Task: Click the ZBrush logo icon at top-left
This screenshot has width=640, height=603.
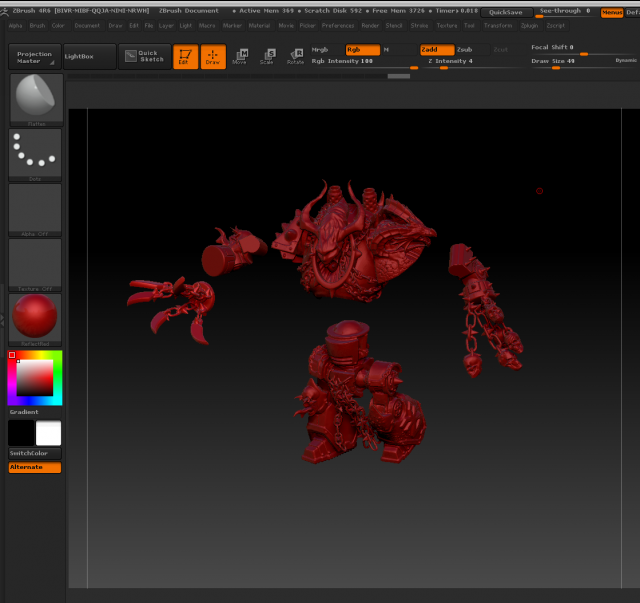Action: tap(4, 12)
